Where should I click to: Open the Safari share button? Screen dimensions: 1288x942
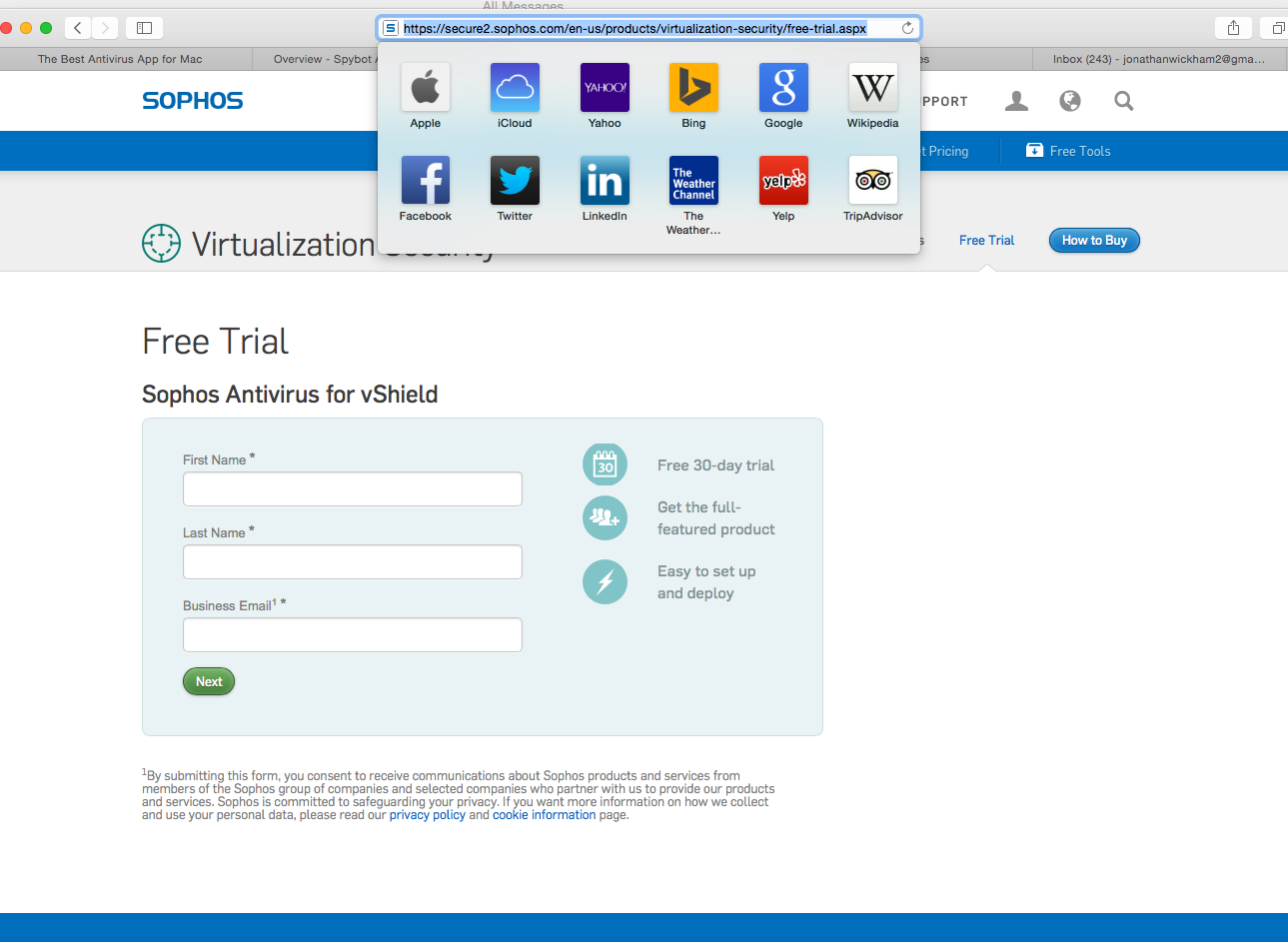point(1233,28)
